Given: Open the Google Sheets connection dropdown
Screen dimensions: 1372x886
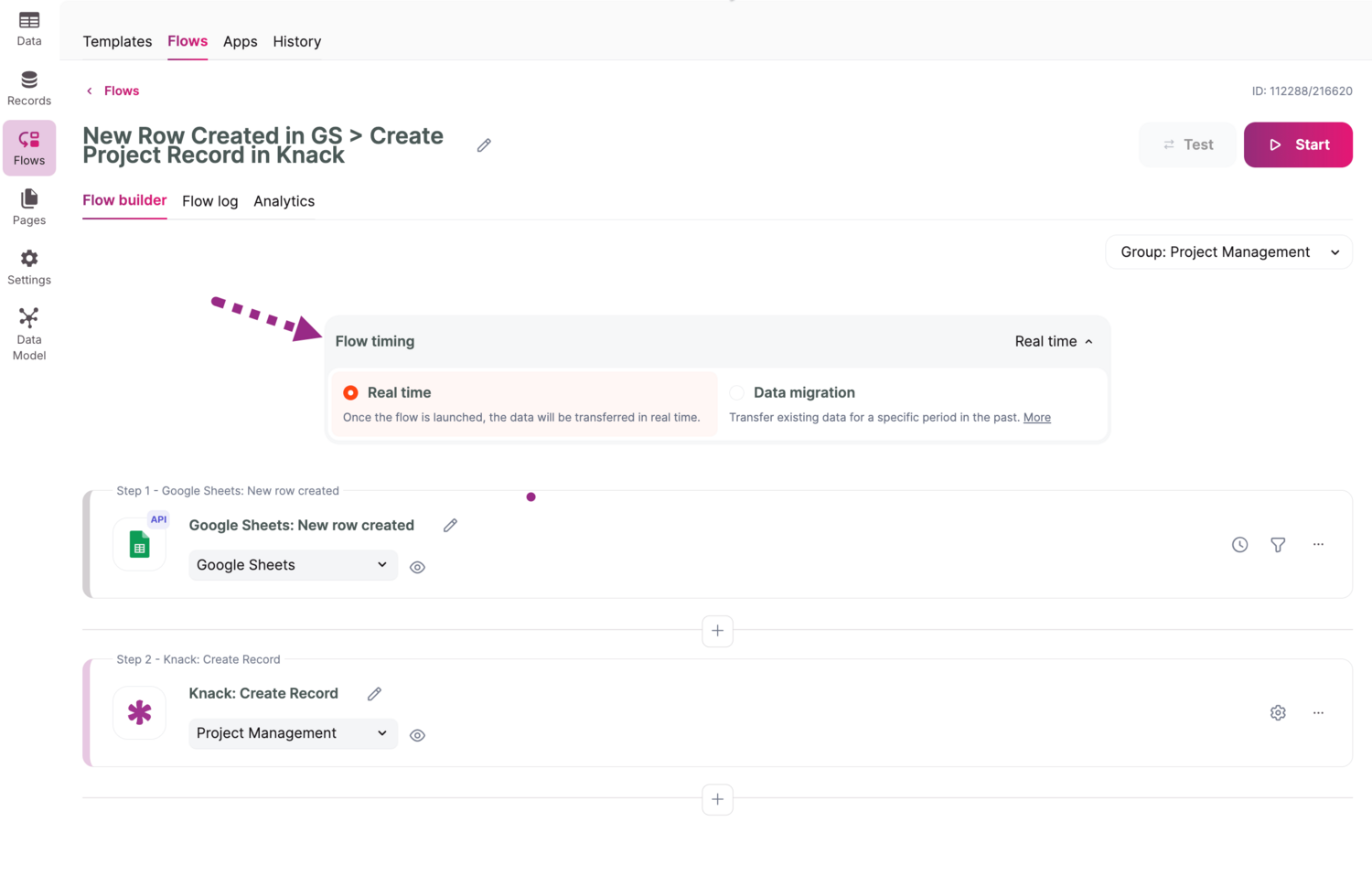Looking at the screenshot, I should pyautogui.click(x=293, y=565).
